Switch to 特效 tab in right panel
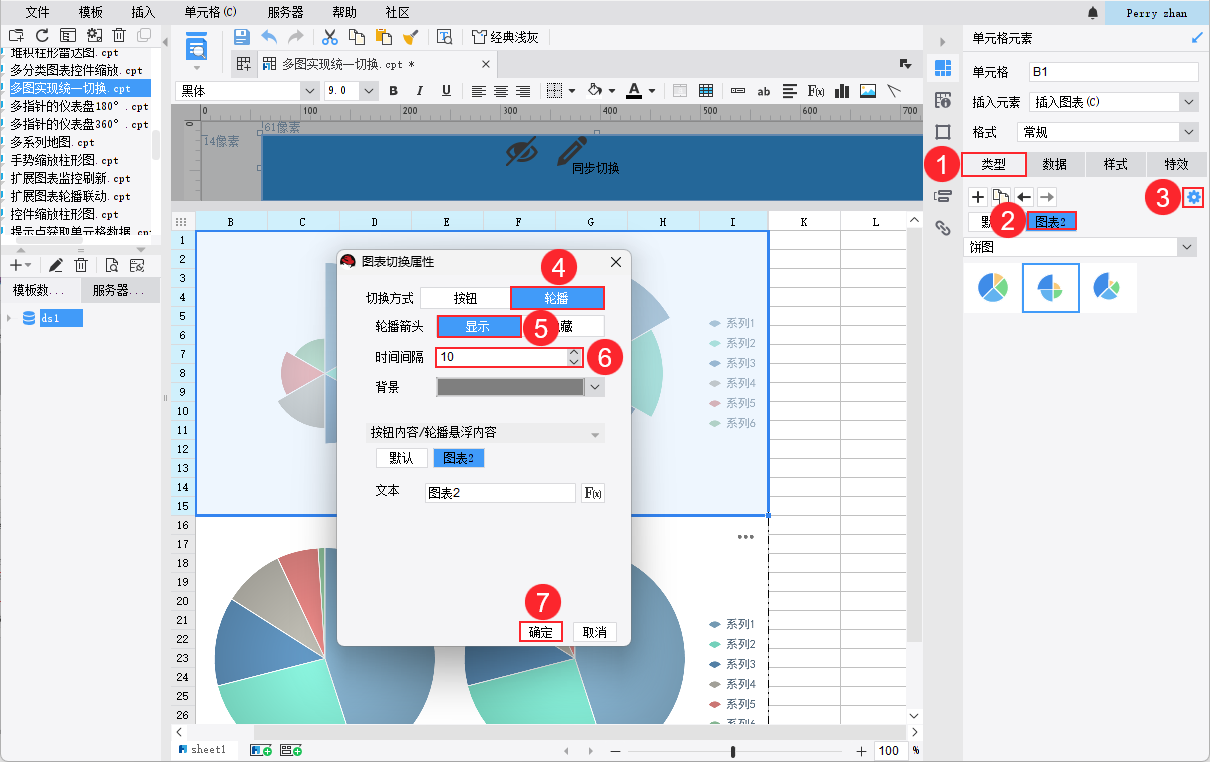 click(x=1175, y=164)
